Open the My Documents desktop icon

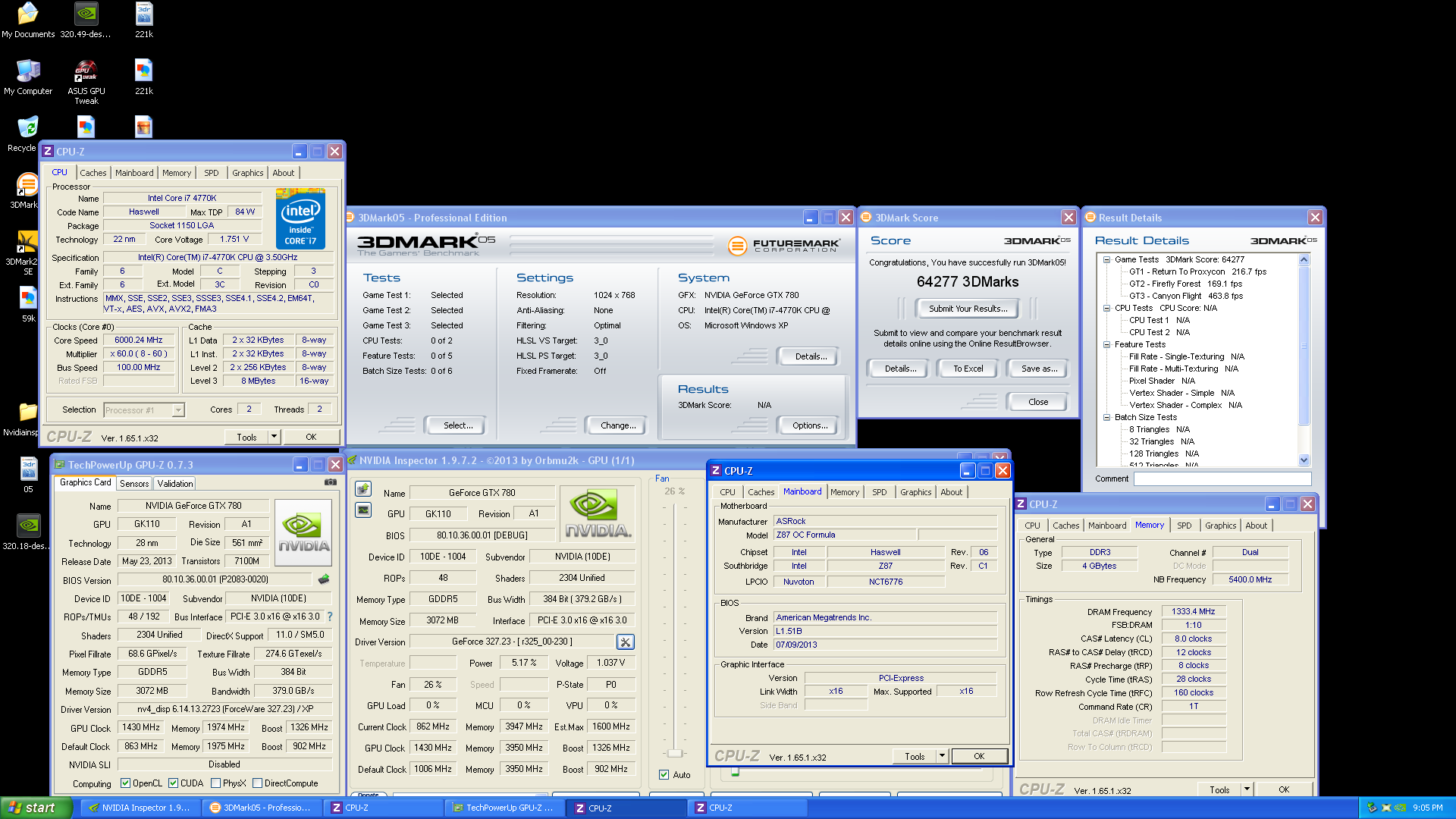pyautogui.click(x=28, y=20)
